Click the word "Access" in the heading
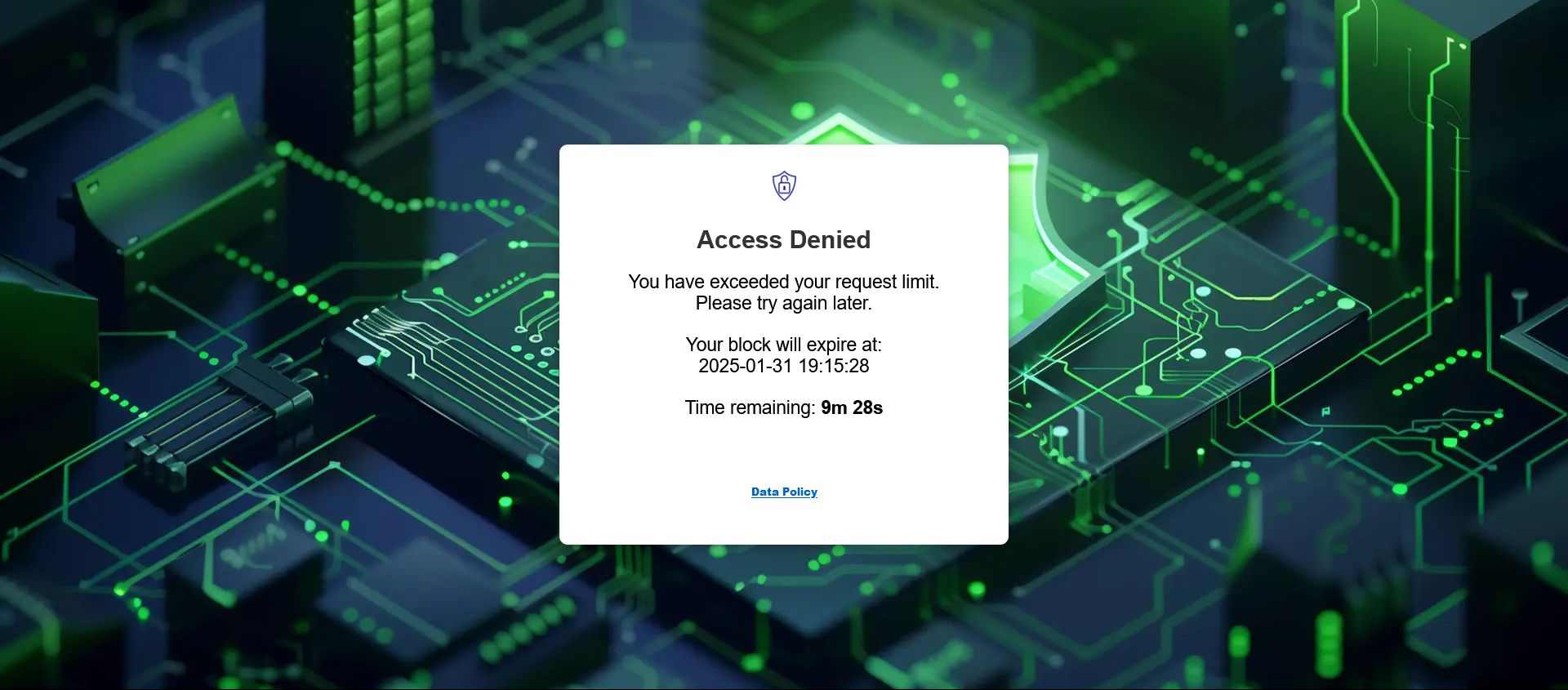The height and width of the screenshot is (690, 1568). pyautogui.click(x=739, y=239)
